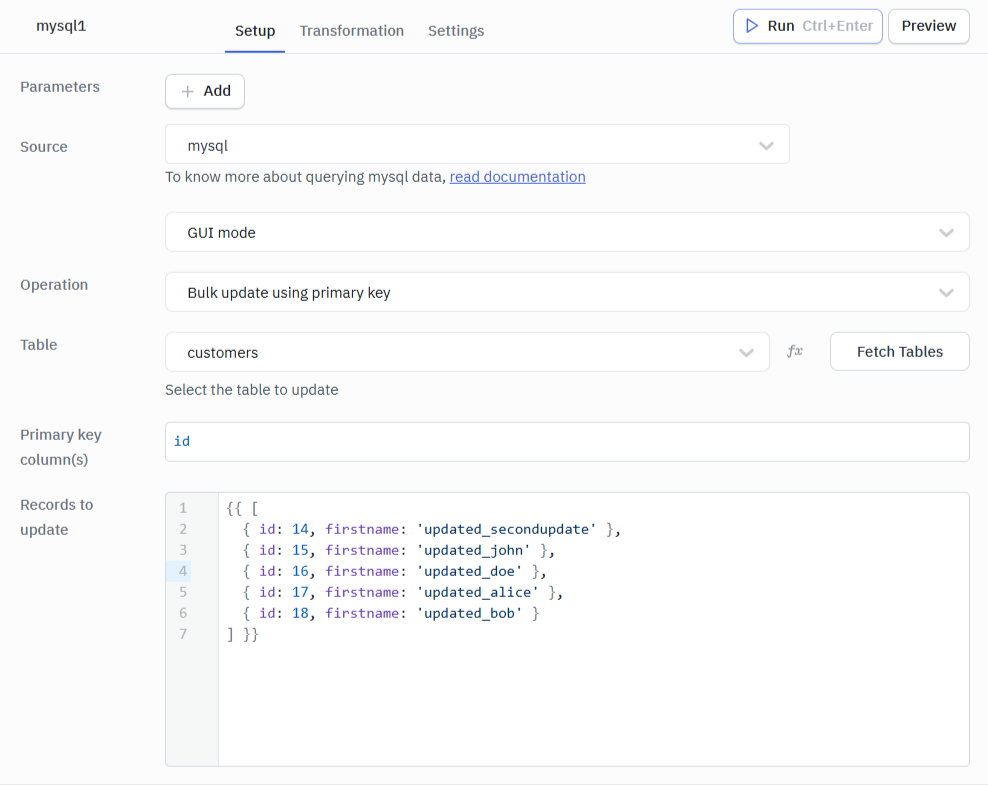Click the fx icon next to Table dropdown
The height and width of the screenshot is (785, 988).
point(795,351)
